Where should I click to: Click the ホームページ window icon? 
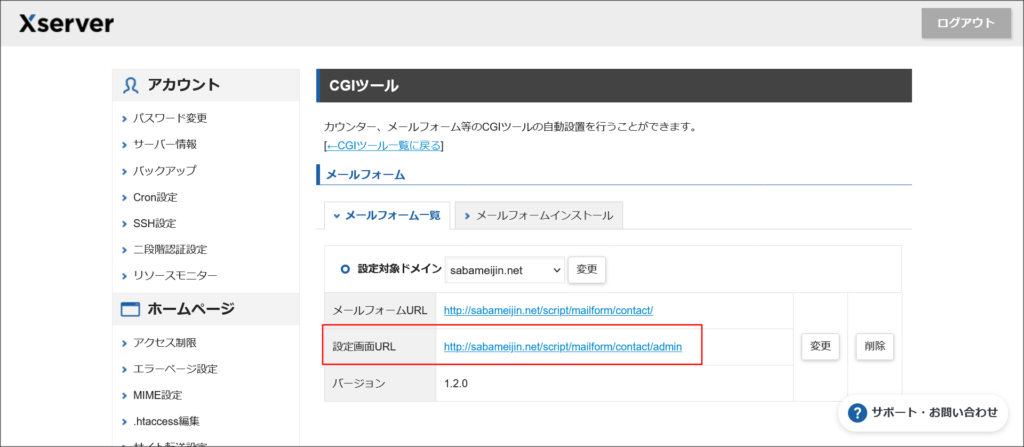coord(131,309)
